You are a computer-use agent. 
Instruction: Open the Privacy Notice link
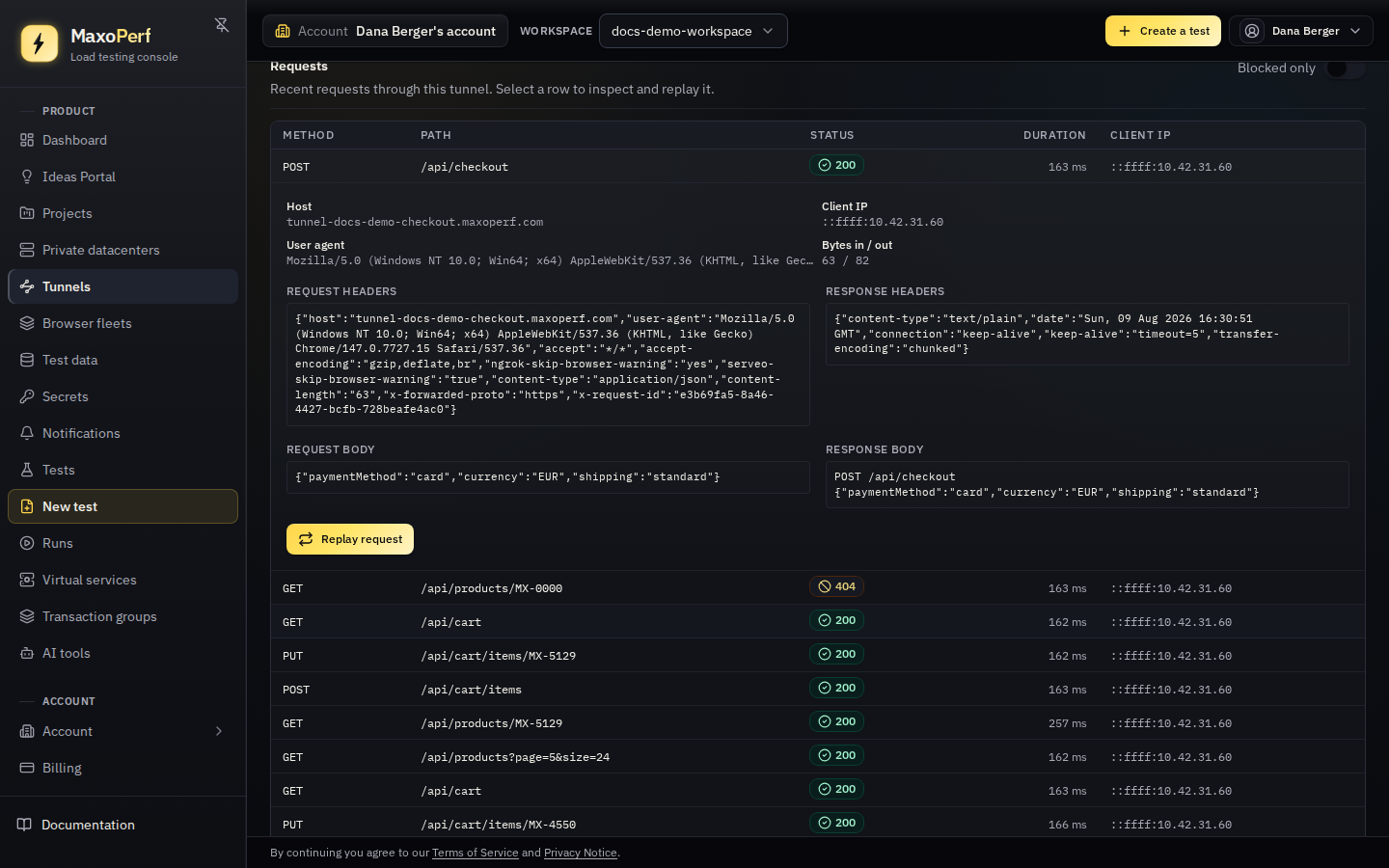pyautogui.click(x=581, y=853)
